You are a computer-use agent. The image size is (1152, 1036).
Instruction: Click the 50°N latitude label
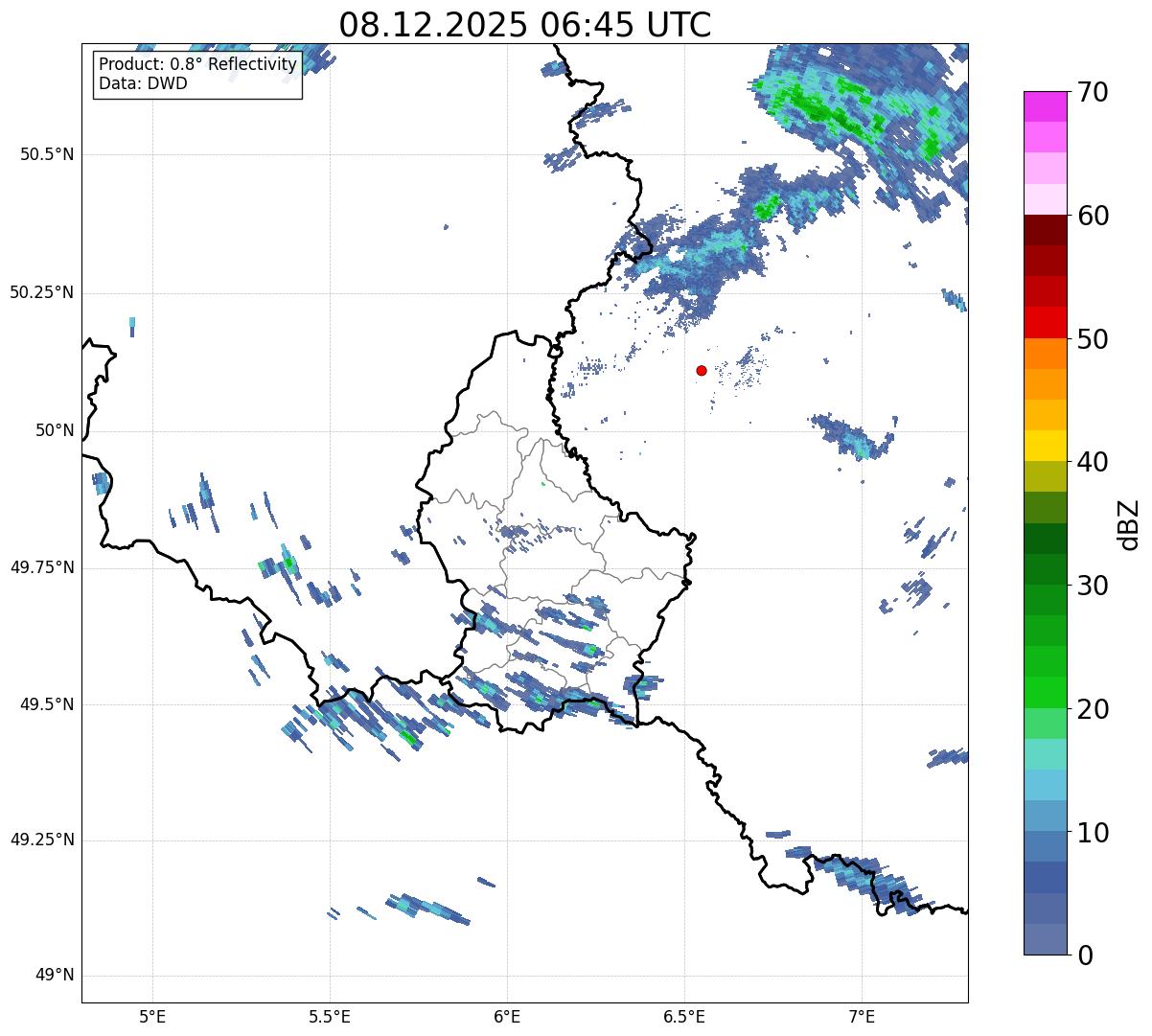point(55,430)
